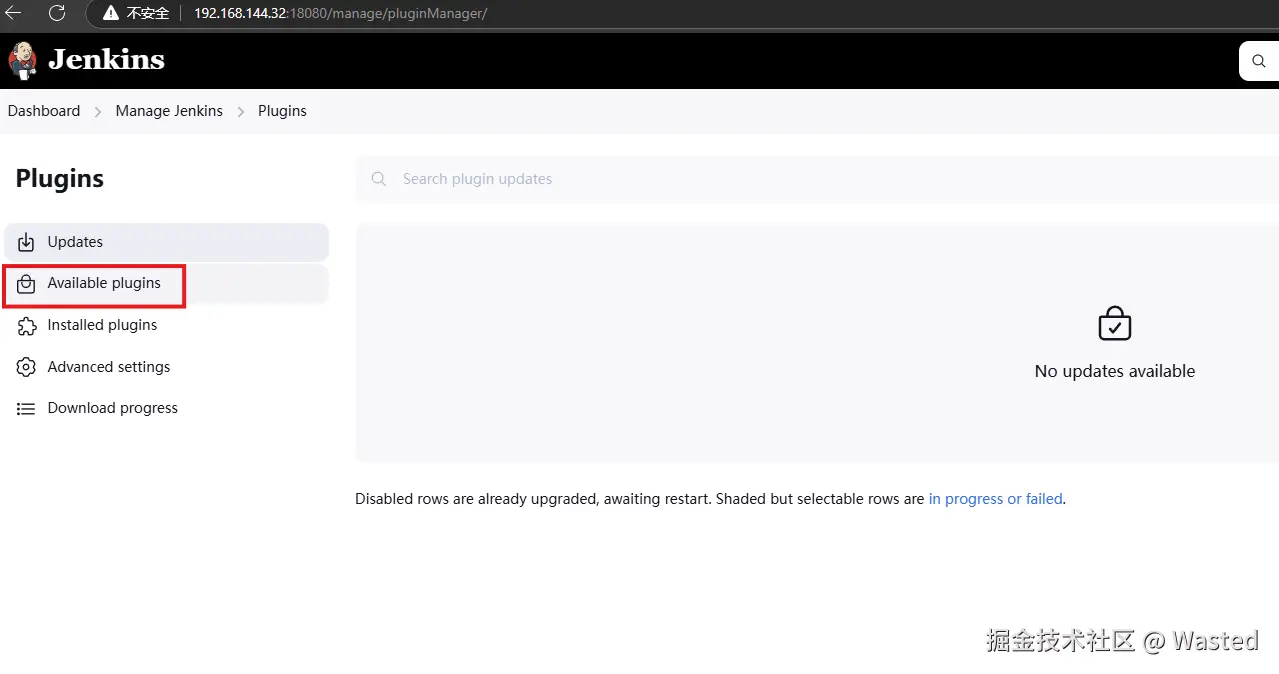The image size is (1279, 674).
Task: Click the Advanced settings gear icon
Action: coord(26,367)
